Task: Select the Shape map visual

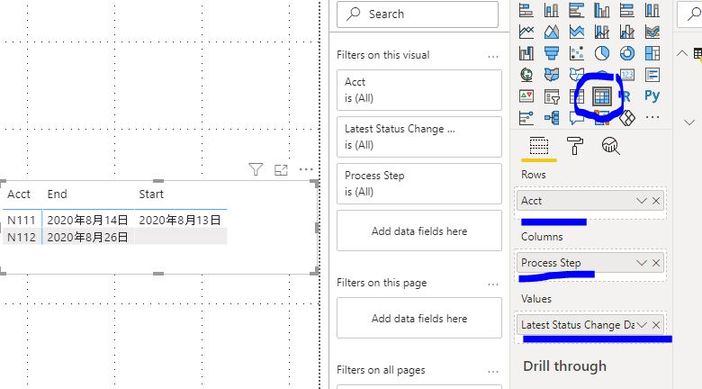Action: [577, 74]
